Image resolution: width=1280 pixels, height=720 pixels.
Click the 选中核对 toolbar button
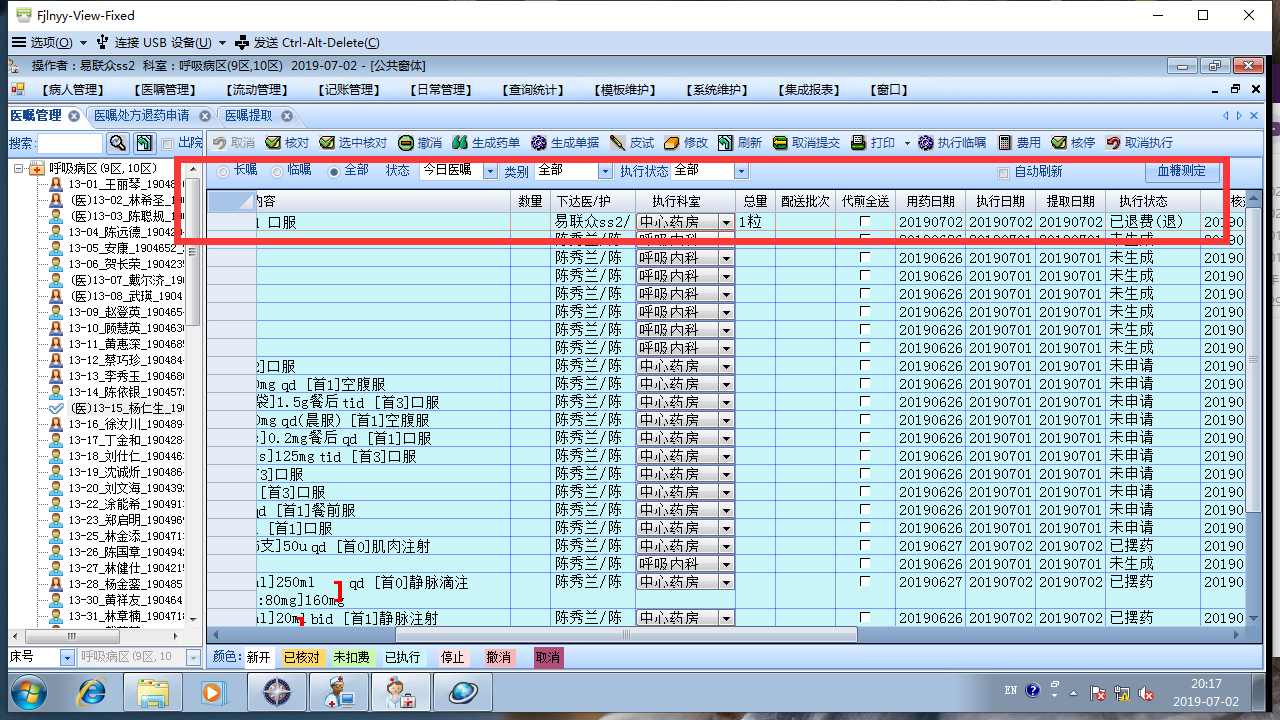click(352, 143)
